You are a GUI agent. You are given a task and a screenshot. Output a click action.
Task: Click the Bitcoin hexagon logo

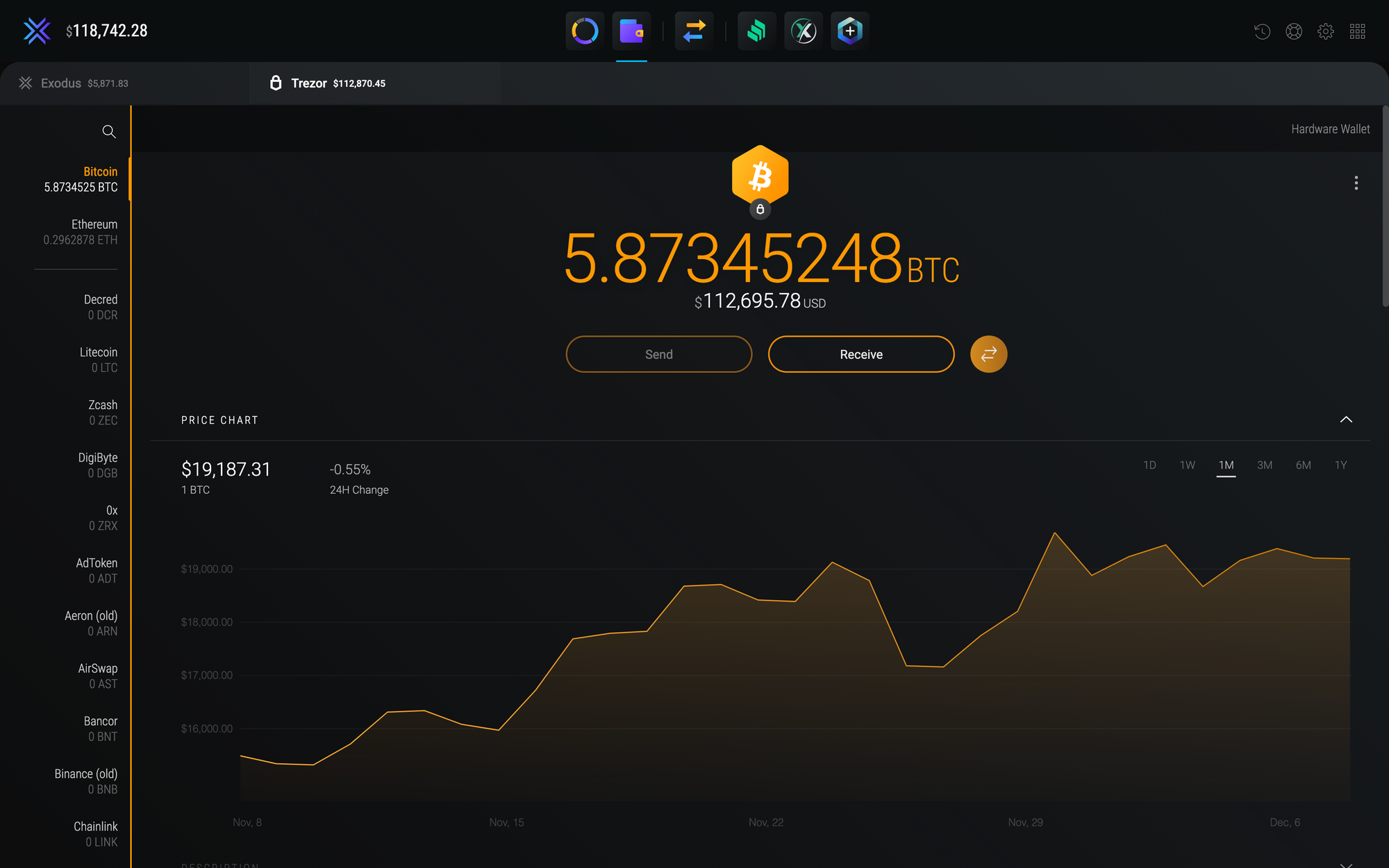pos(760,176)
